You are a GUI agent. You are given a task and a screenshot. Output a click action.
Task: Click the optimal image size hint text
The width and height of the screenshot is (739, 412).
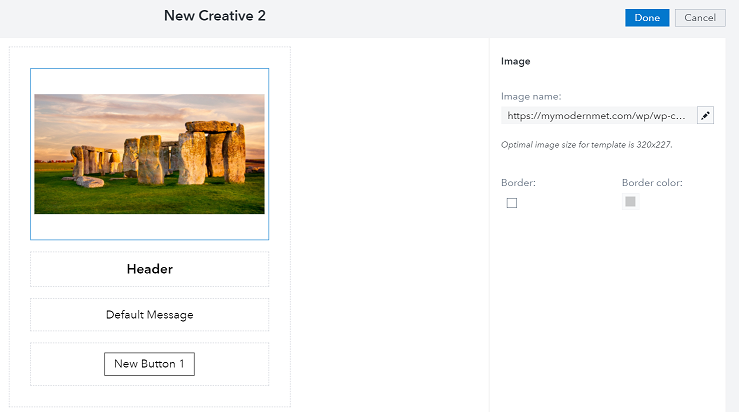point(587,145)
